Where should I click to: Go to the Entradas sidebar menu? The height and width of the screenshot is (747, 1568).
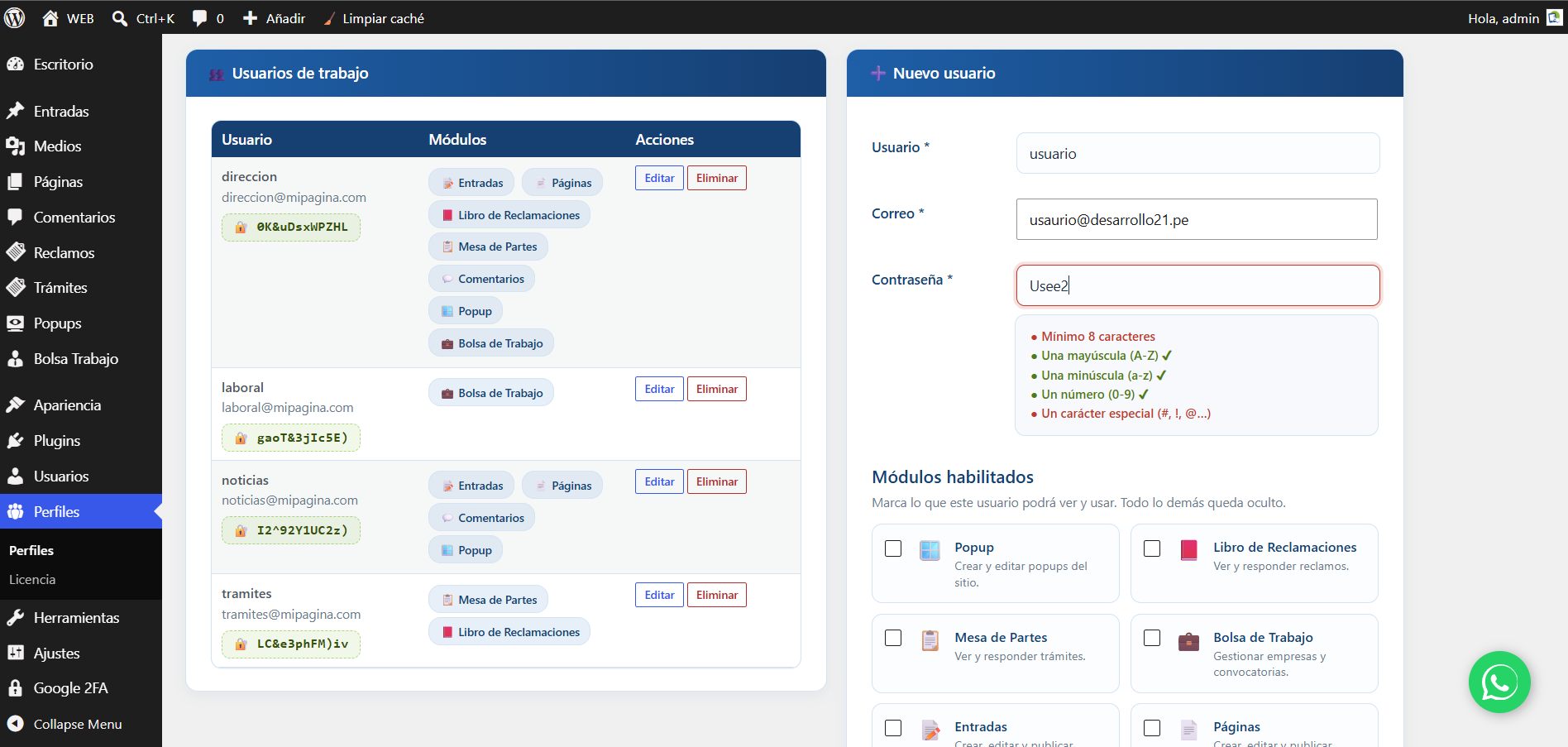[x=81, y=111]
